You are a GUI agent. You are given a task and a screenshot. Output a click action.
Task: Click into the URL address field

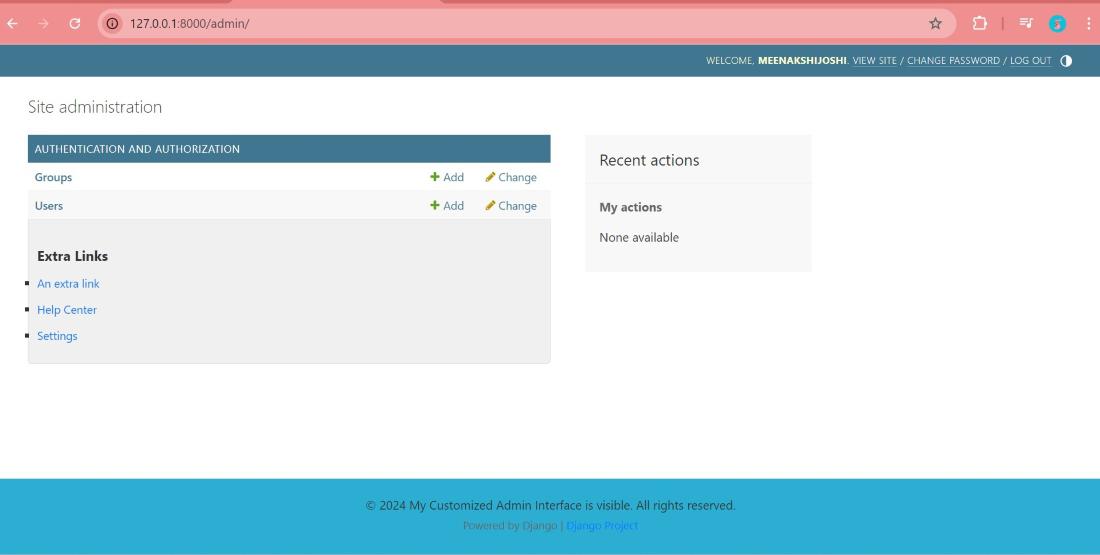(519, 24)
